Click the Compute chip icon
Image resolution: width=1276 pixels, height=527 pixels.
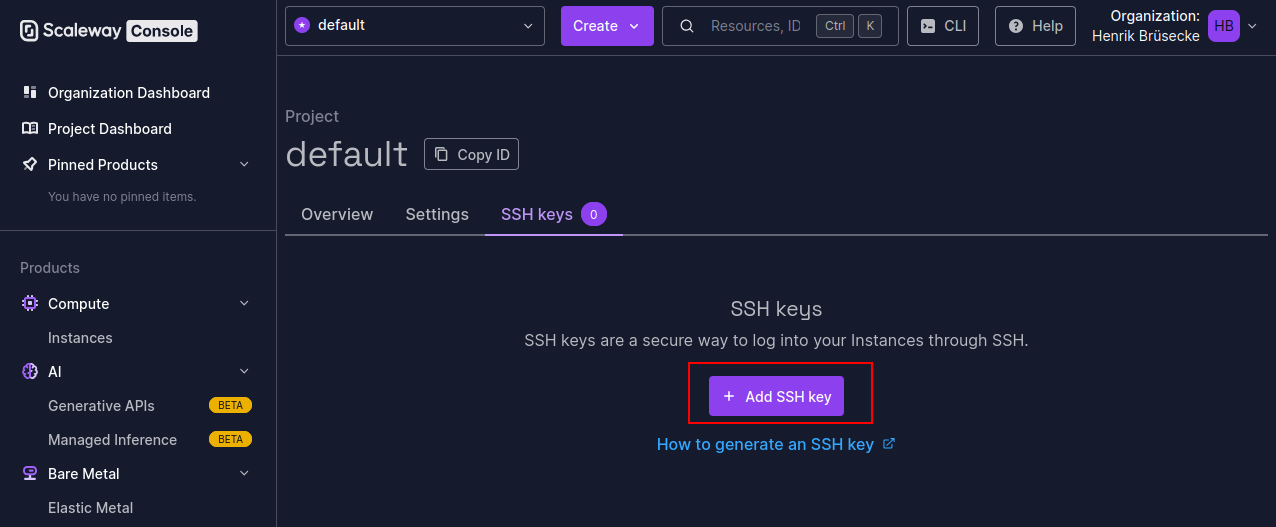[x=30, y=303]
